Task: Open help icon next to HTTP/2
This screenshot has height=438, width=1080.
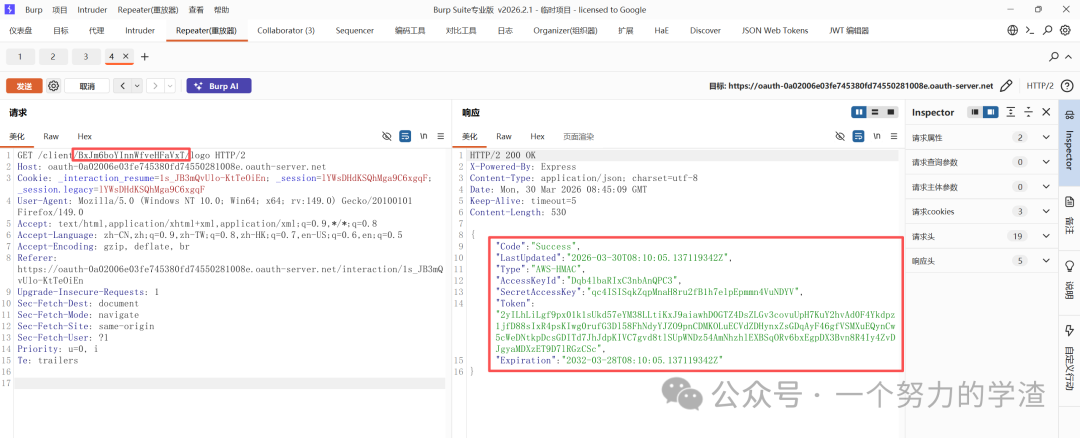Action: click(x=1066, y=86)
